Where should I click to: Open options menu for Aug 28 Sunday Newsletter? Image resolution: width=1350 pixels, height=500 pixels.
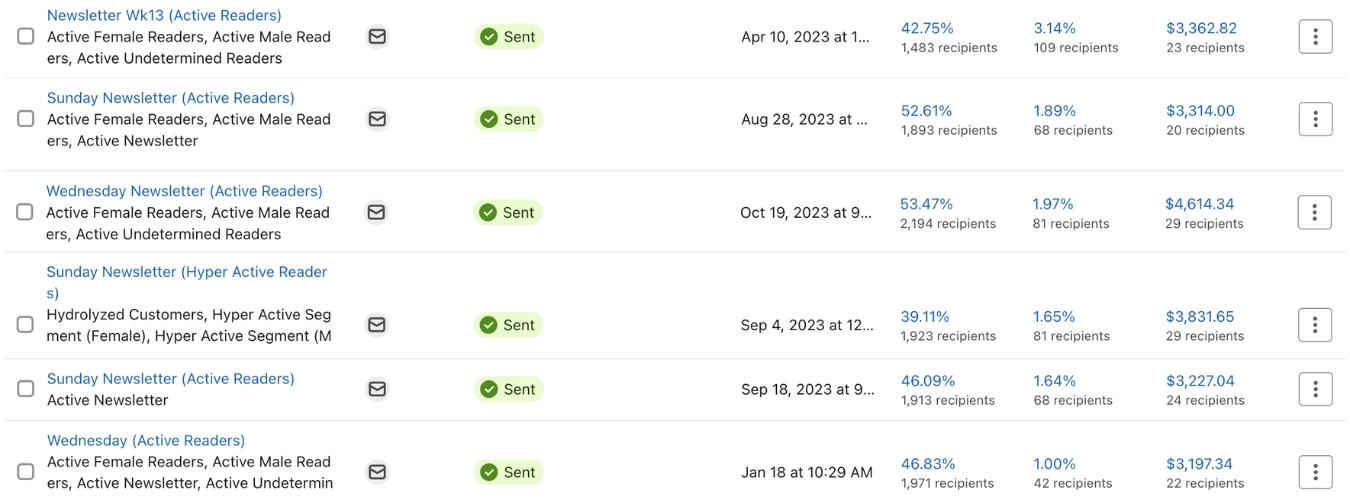[x=1315, y=119]
